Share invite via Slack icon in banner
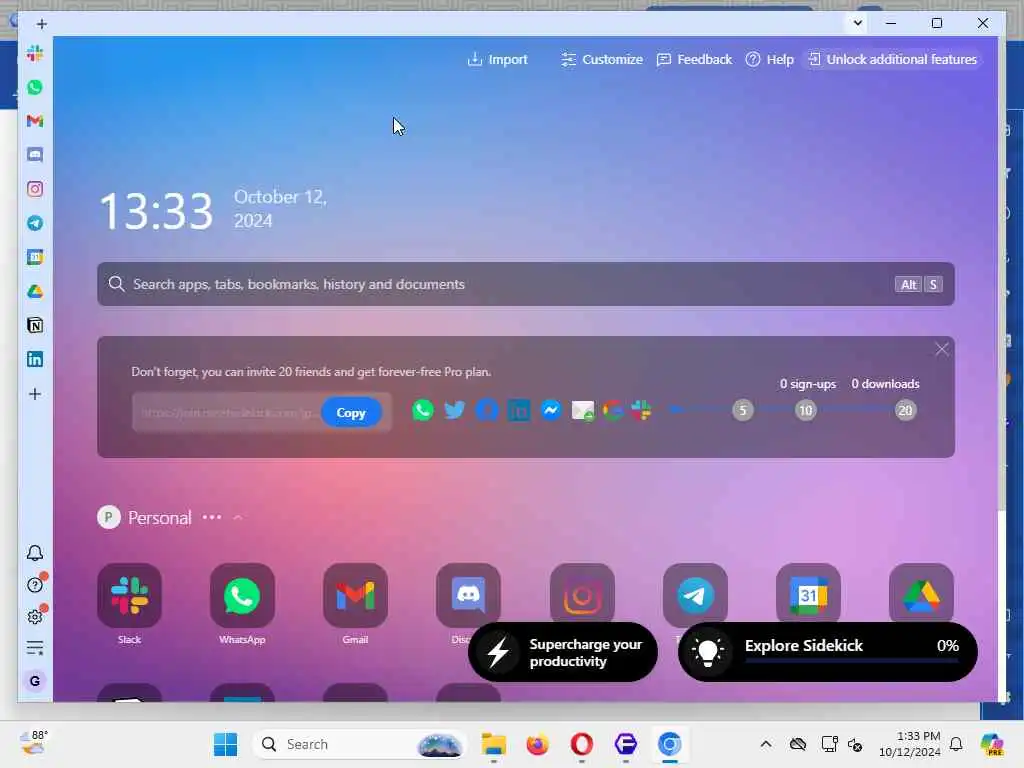Image resolution: width=1024 pixels, height=768 pixels. (x=641, y=410)
